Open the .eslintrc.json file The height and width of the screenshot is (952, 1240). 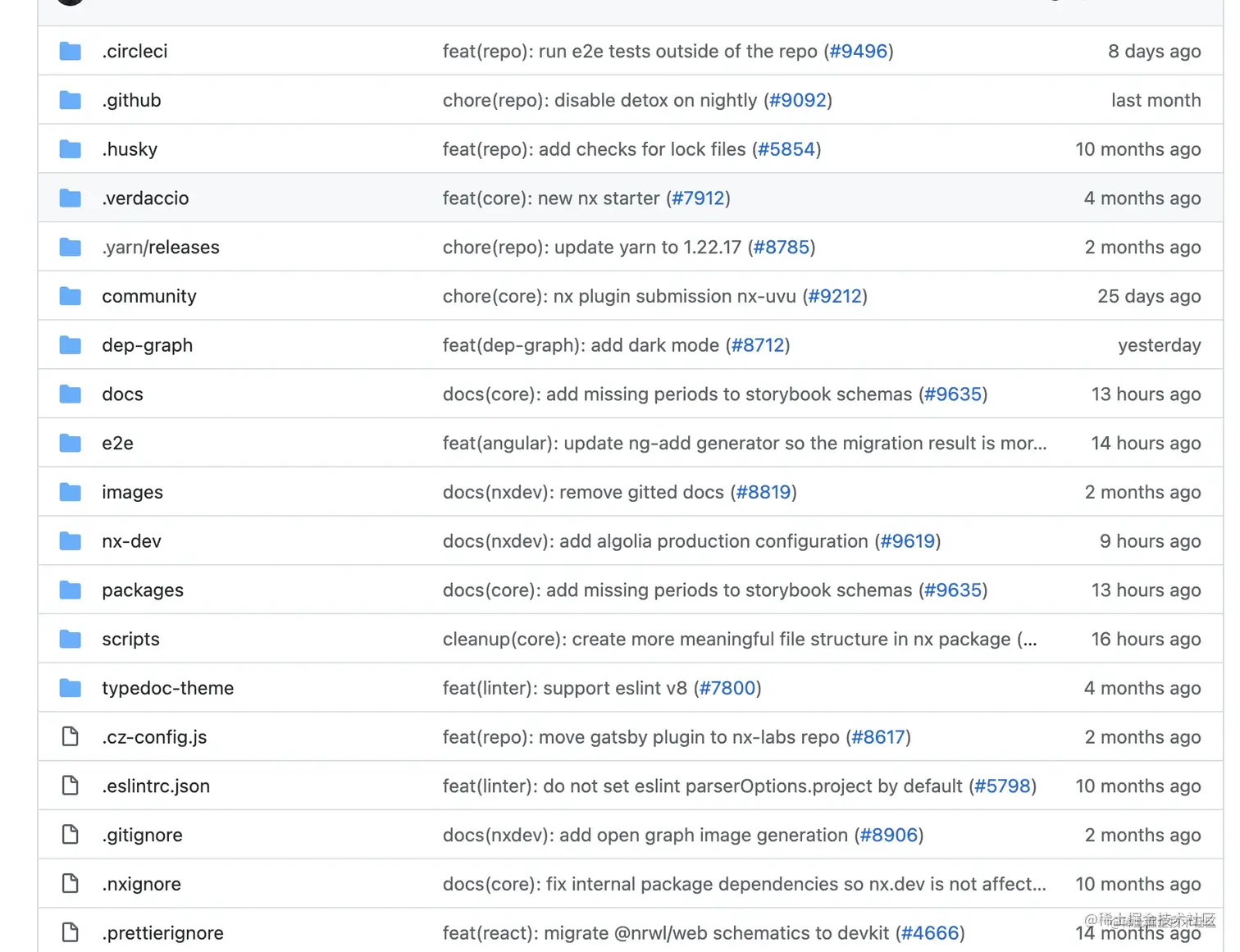[x=156, y=786]
